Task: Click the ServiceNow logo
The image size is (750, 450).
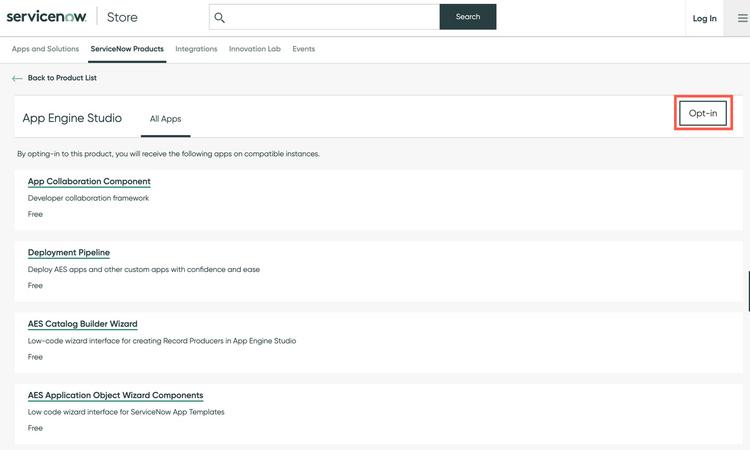Action: coord(46,17)
